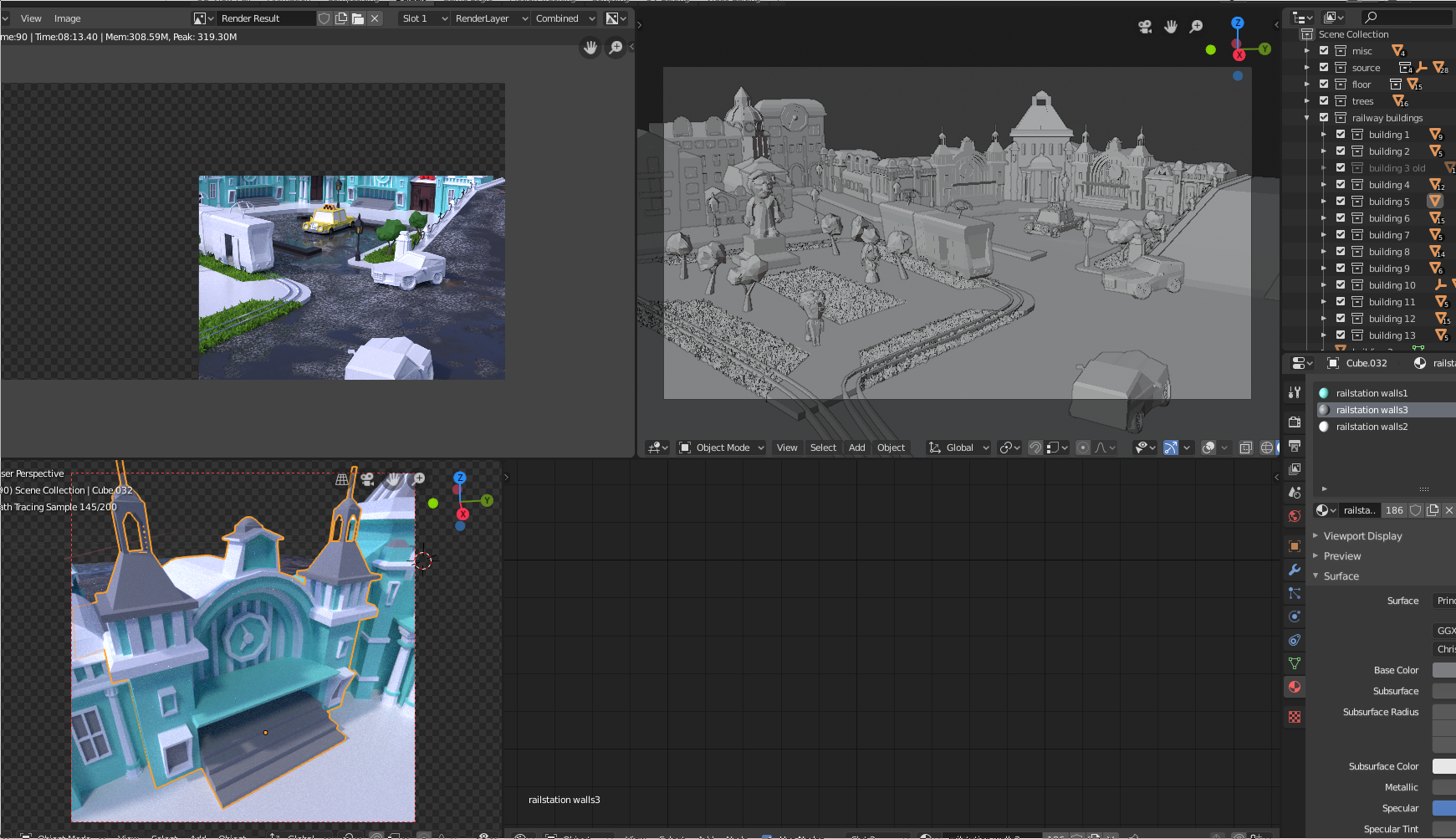This screenshot has width=1456, height=839.
Task: Click the camera view icon in 3D viewport
Action: 1145,27
